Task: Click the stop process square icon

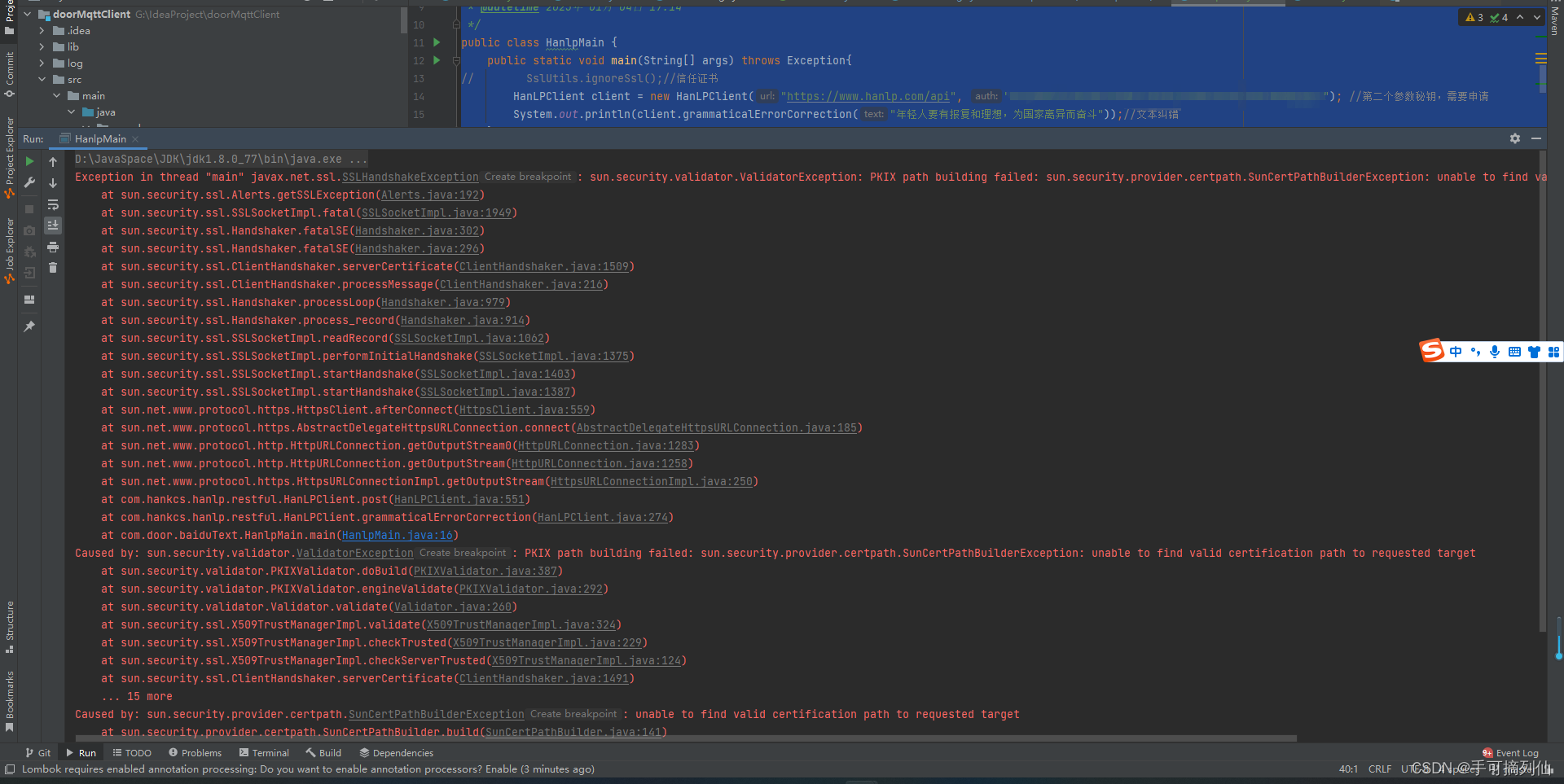Action: 29,209
